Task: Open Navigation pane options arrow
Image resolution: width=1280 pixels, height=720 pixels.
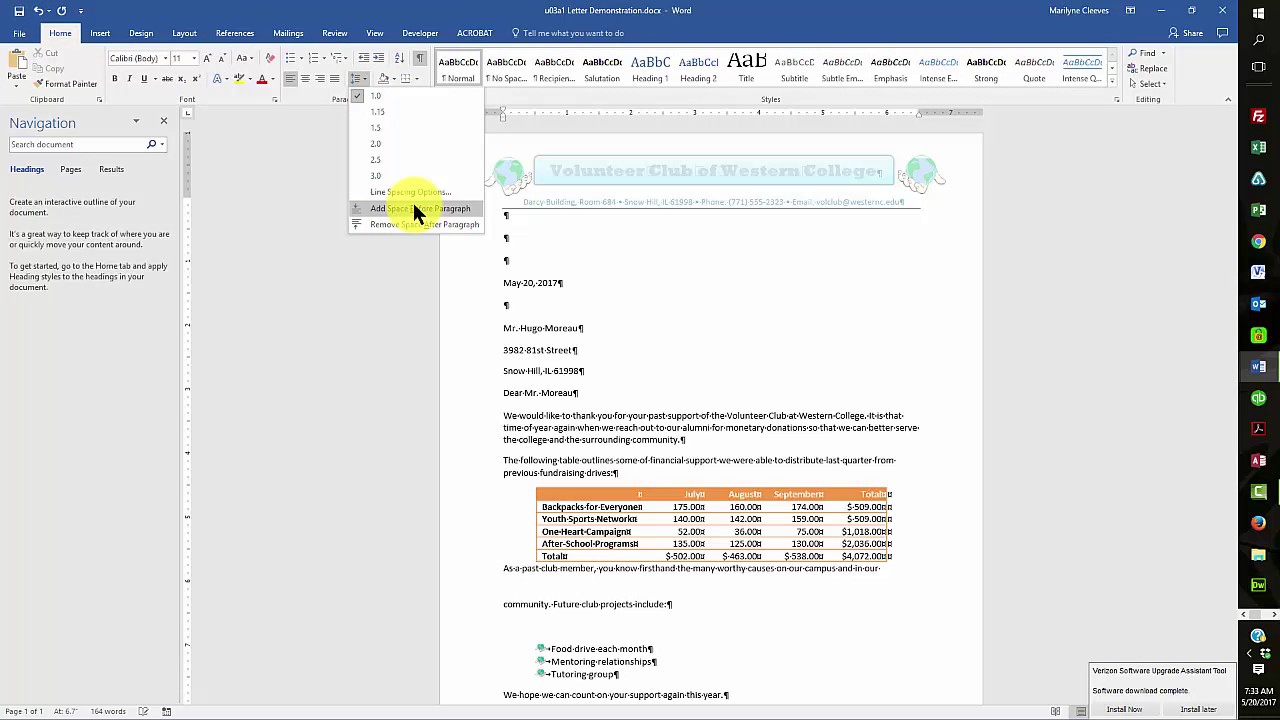Action: click(x=136, y=122)
